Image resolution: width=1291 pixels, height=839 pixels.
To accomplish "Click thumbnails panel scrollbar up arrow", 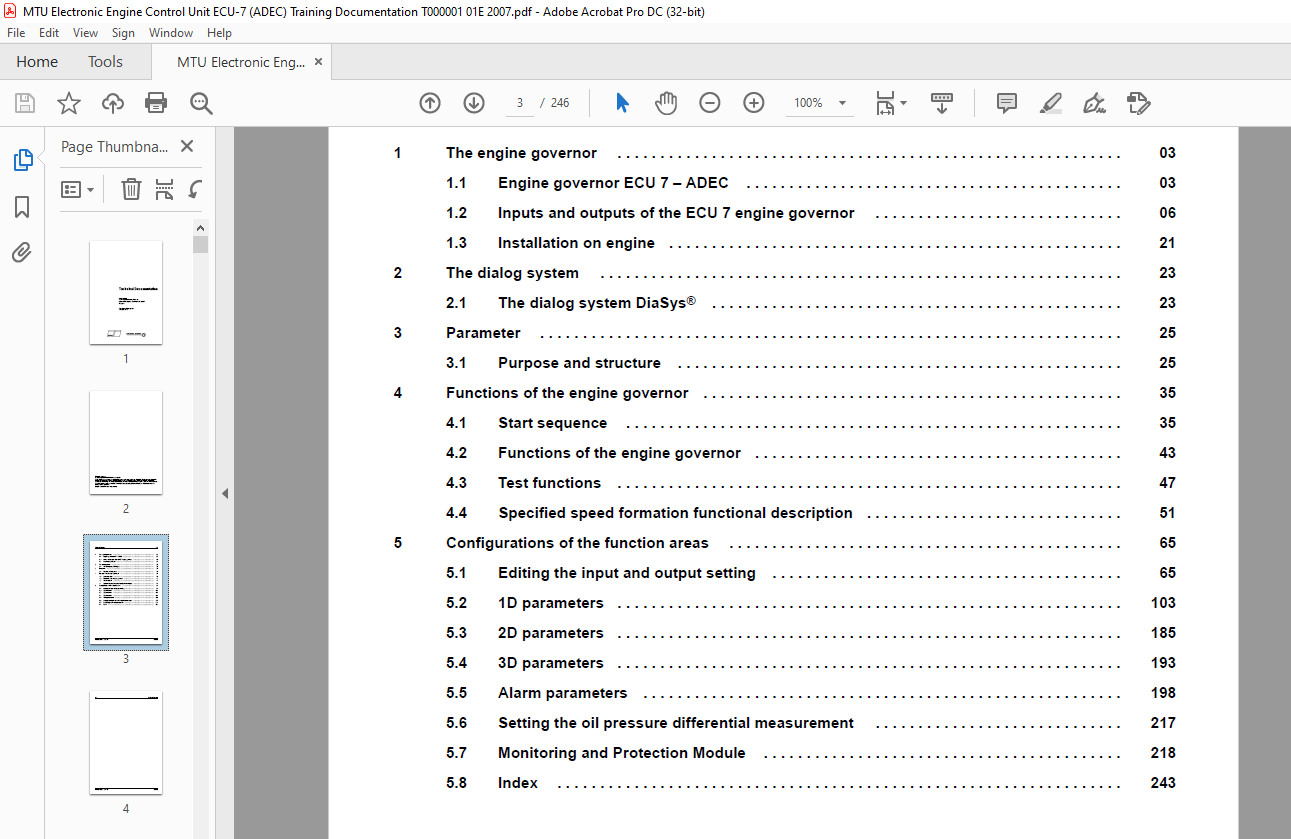I will coord(201,227).
